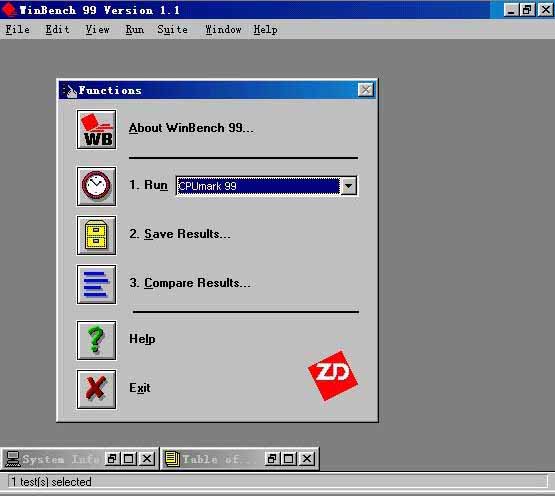Click the Table of Contents document icon
The height and width of the screenshot is (496, 555).
172,459
